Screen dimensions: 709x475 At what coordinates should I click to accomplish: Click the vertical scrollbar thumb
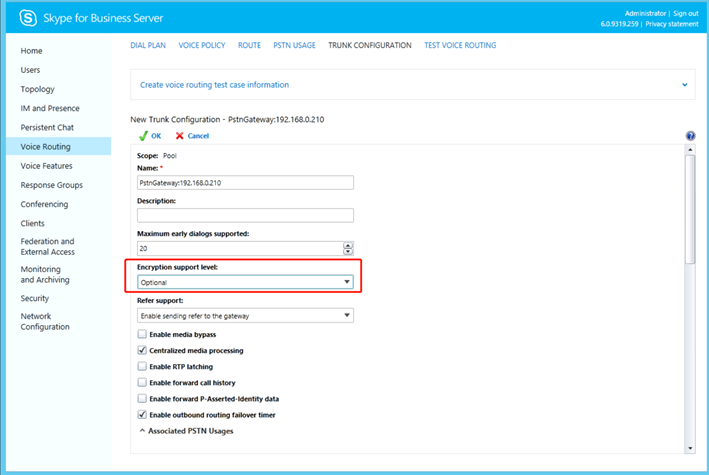[x=690, y=209]
